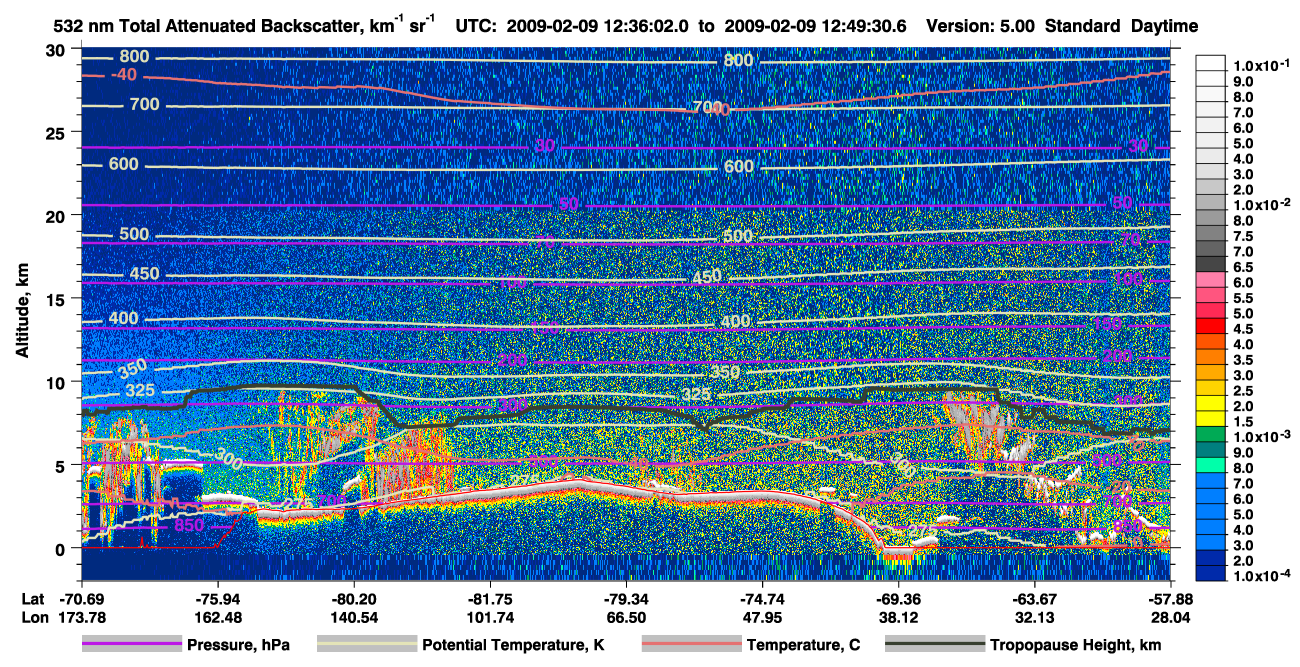Click the colorbar label 6.5
The height and width of the screenshot is (667, 1300).
coord(1243,267)
